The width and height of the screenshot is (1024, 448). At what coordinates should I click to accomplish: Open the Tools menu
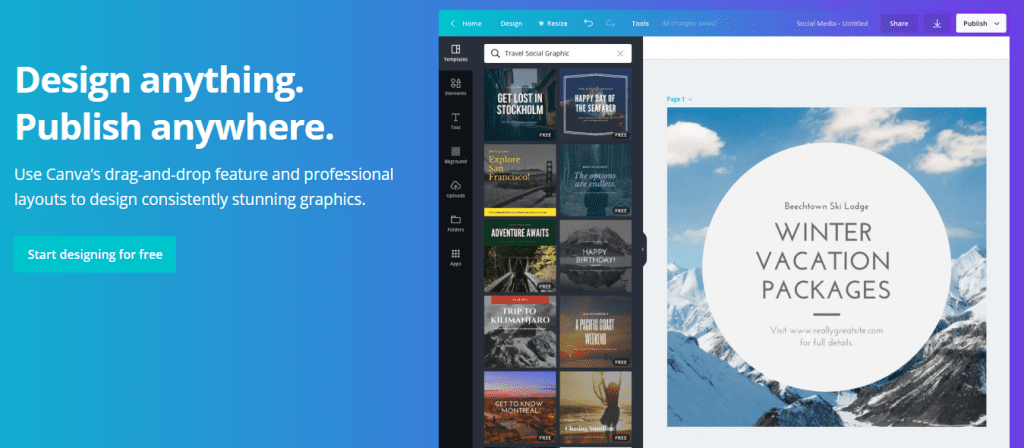640,23
